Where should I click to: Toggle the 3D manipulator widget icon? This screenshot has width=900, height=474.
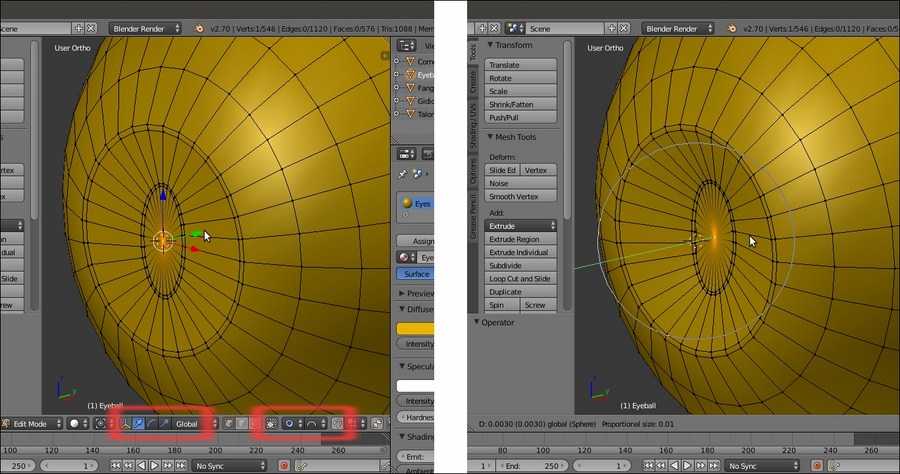126,424
